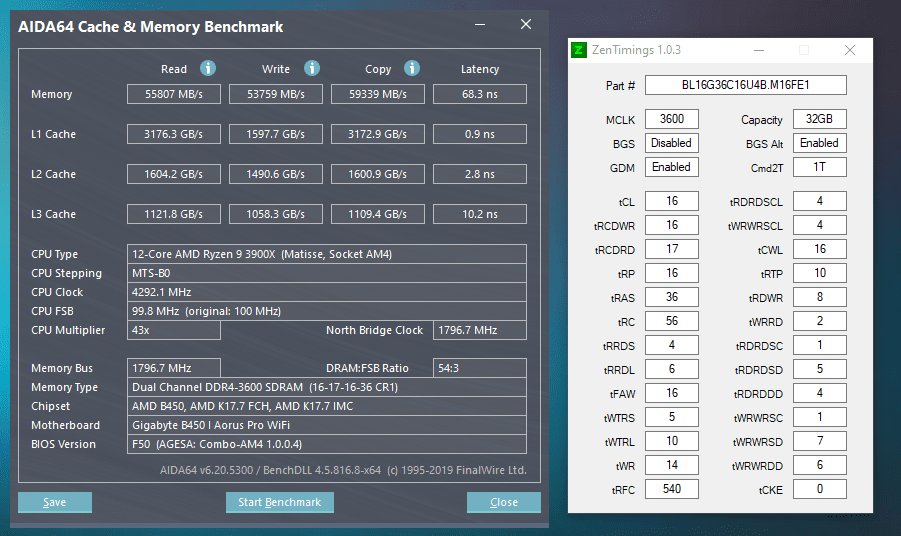Click the Write info icon

(x=312, y=68)
